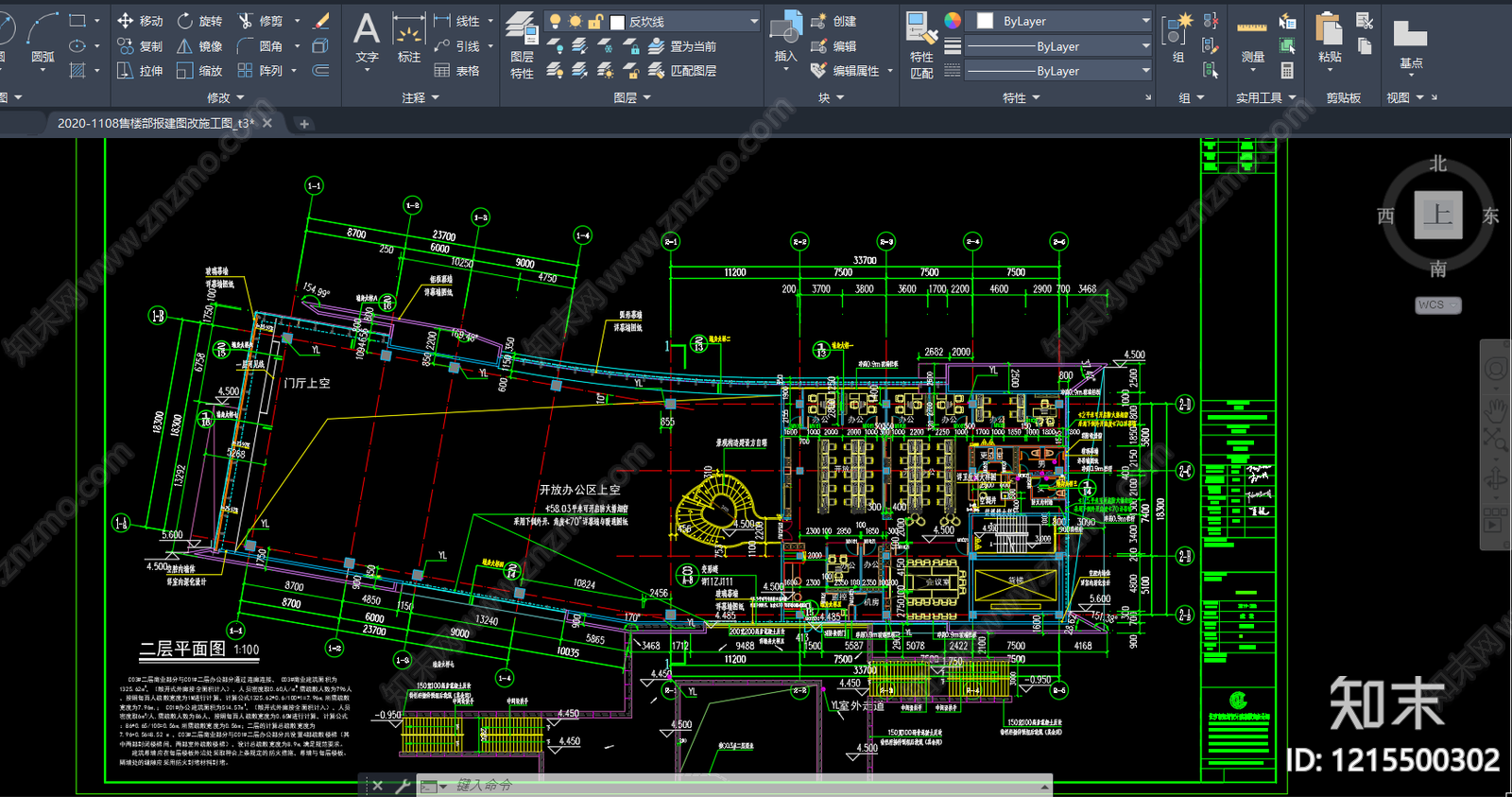The height and width of the screenshot is (797, 1512).
Task: Open a new drawing tab with plus
Action: click(304, 124)
